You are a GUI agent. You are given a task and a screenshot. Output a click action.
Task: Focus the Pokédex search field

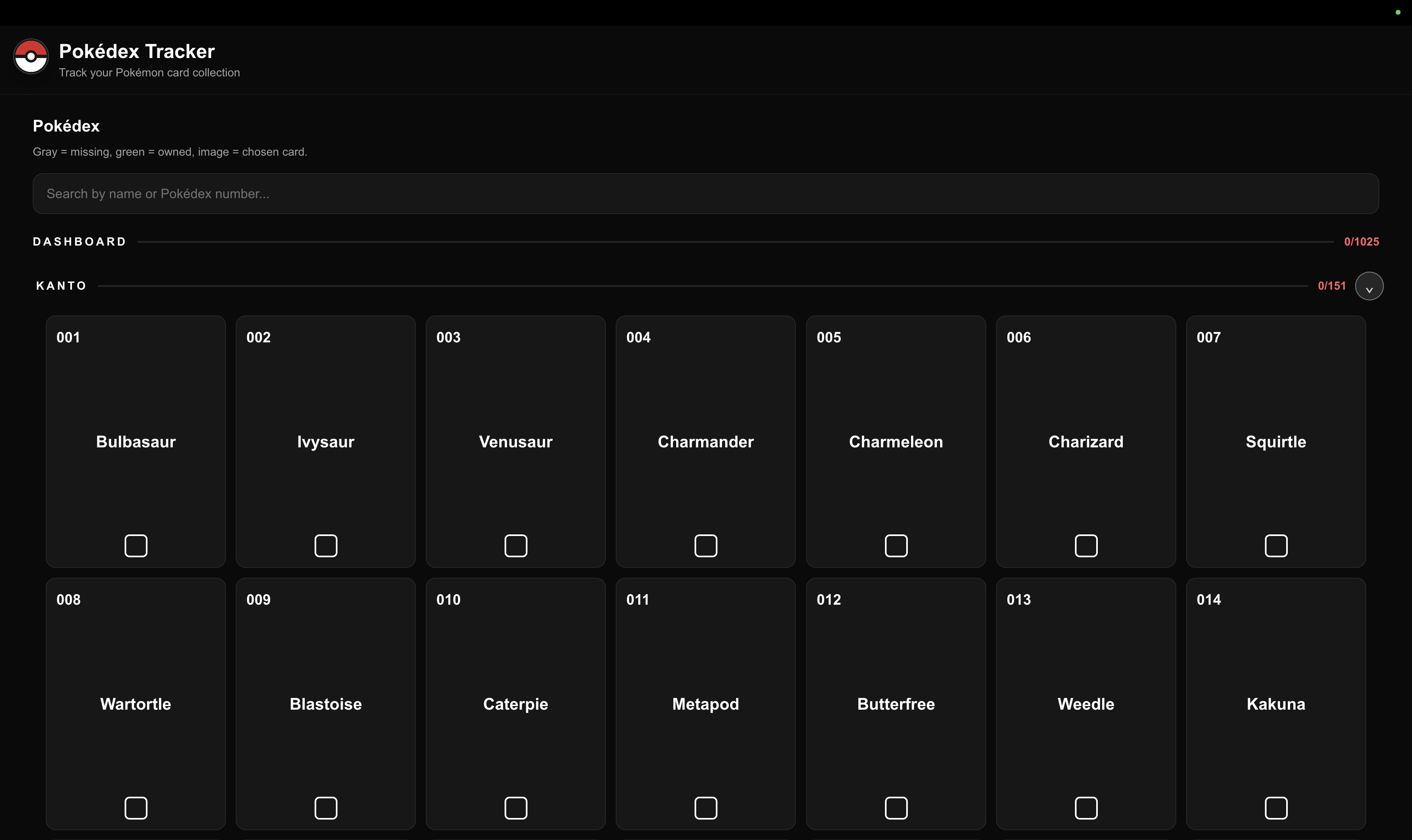pyautogui.click(x=706, y=194)
